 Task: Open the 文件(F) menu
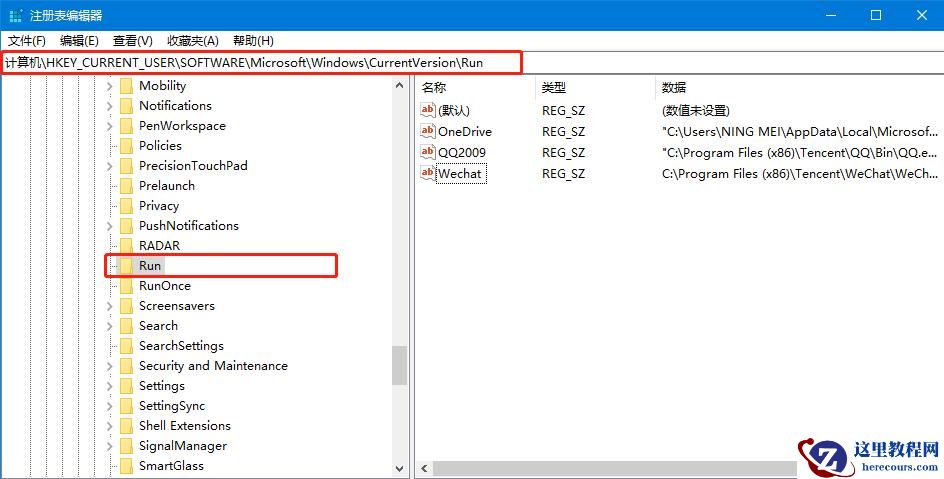coord(26,41)
